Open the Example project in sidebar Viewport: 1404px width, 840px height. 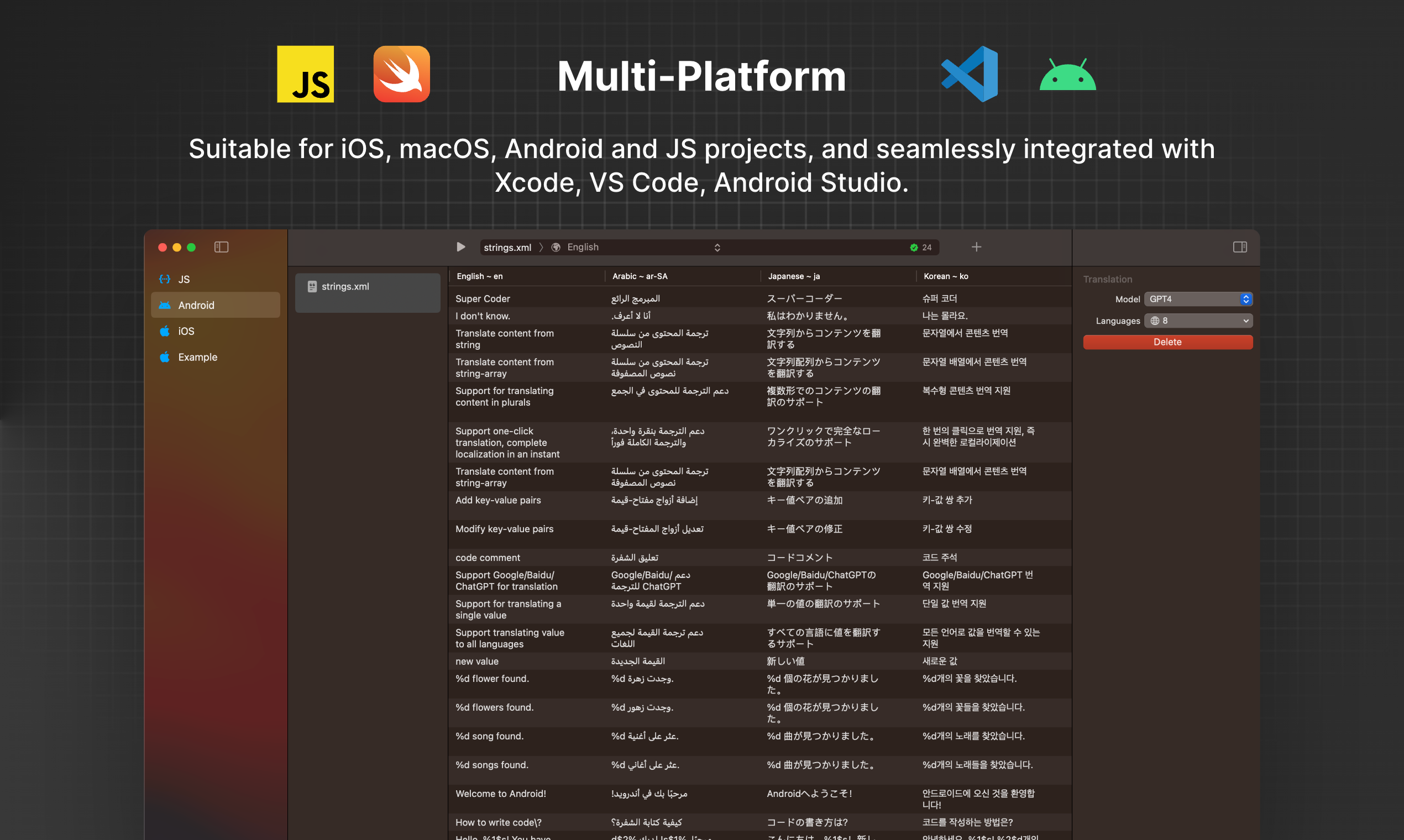pos(197,357)
